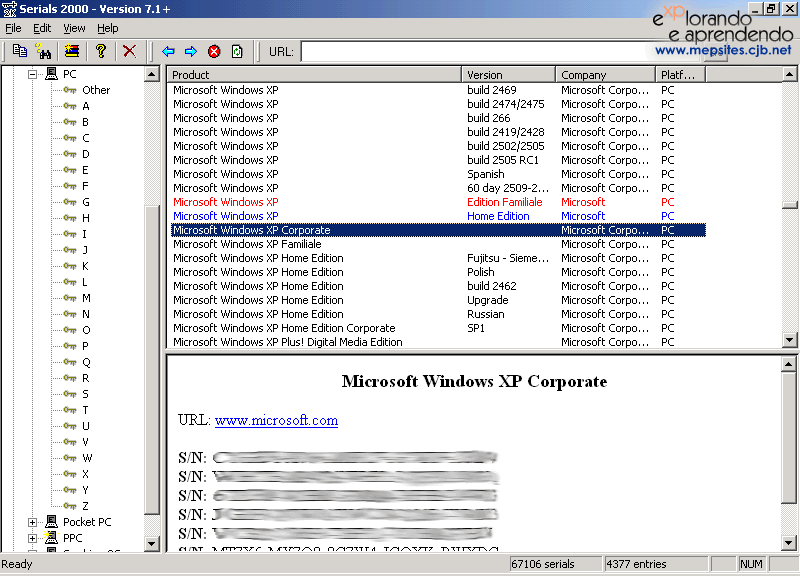
Task: Expand the PPC tree node
Action: [33, 538]
